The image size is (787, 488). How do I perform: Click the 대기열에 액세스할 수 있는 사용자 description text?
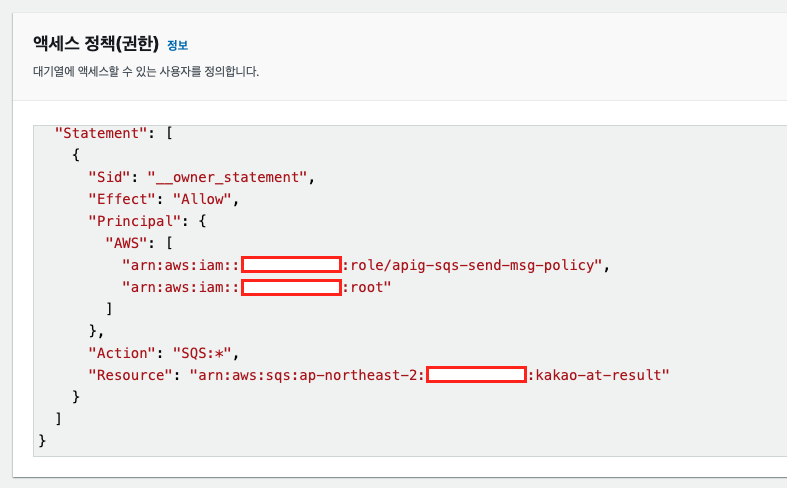pos(146,72)
